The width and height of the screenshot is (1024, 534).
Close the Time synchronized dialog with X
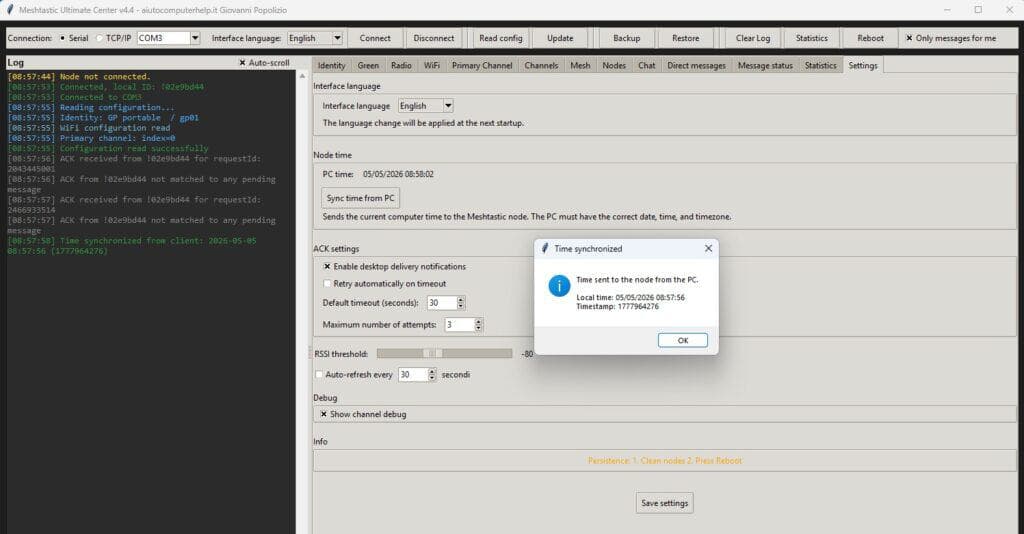coord(708,249)
